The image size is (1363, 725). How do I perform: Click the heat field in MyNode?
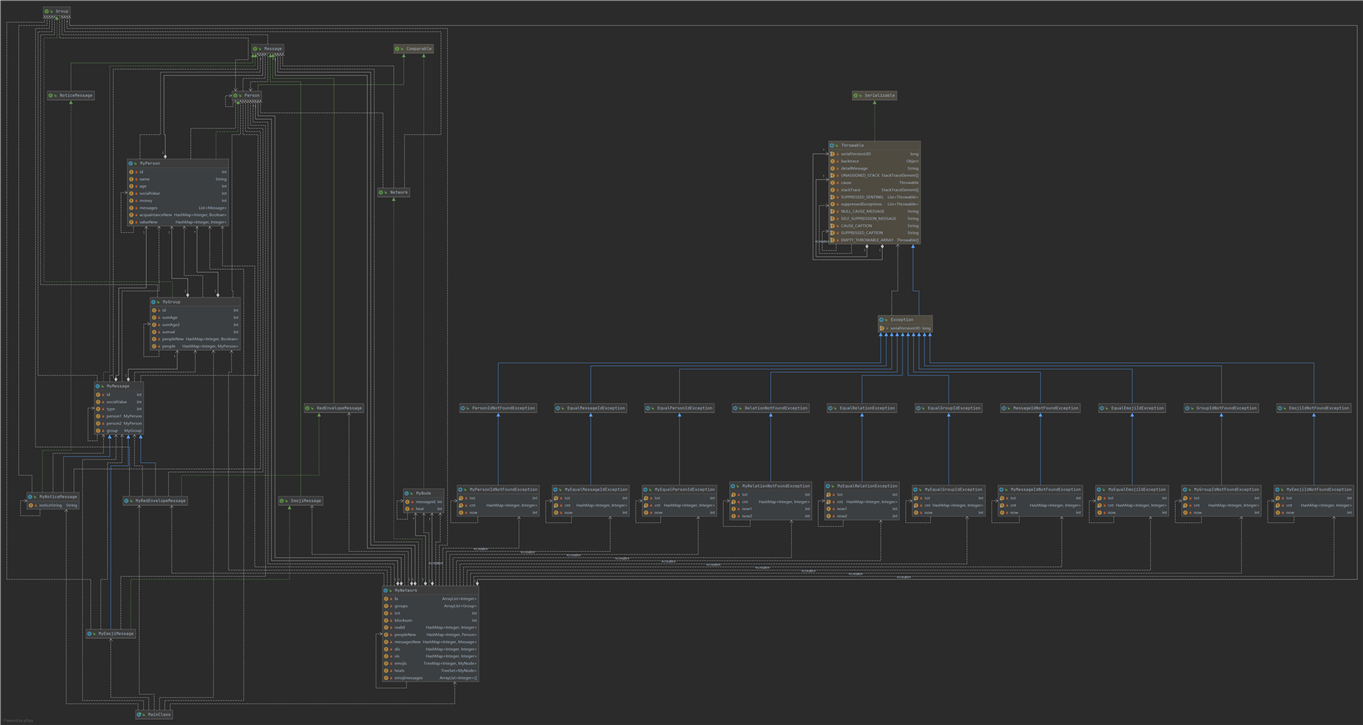[423, 509]
